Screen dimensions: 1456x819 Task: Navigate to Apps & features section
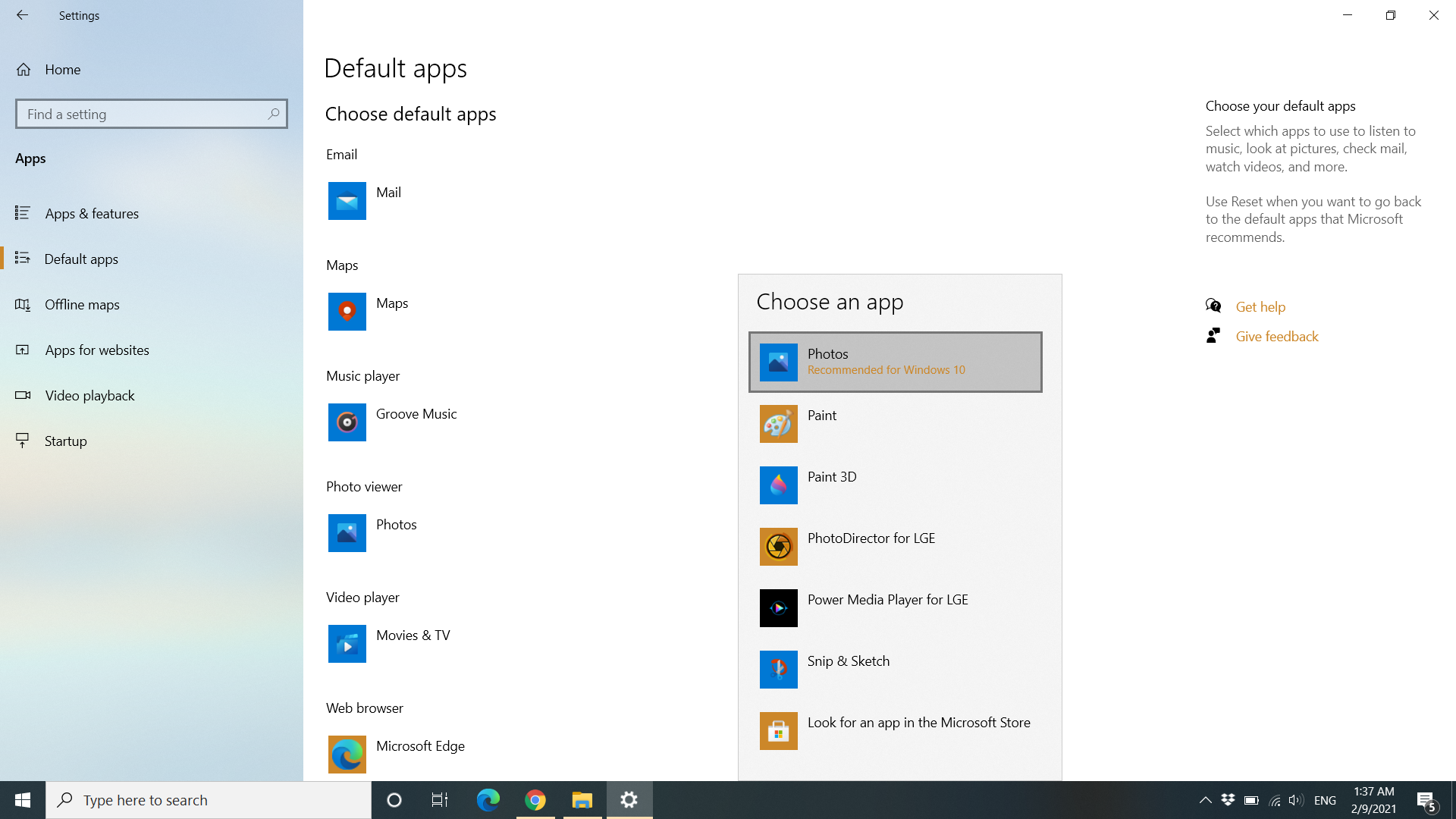coord(151,213)
